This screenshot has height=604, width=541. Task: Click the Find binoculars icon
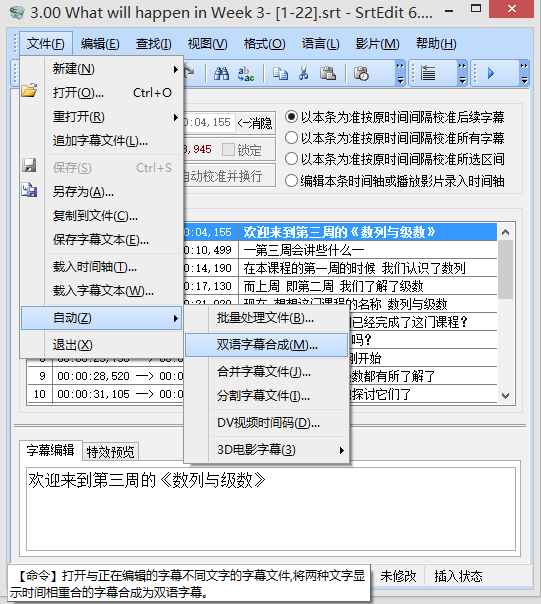(221, 73)
